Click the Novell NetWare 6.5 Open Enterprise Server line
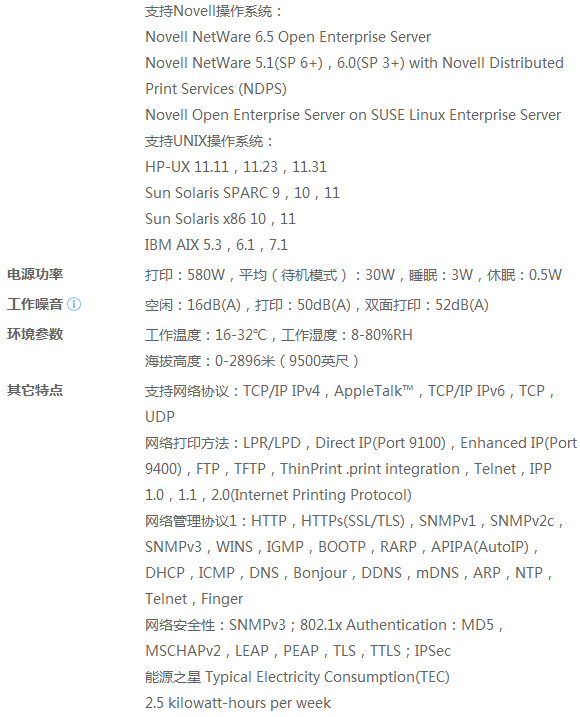 pos(288,37)
